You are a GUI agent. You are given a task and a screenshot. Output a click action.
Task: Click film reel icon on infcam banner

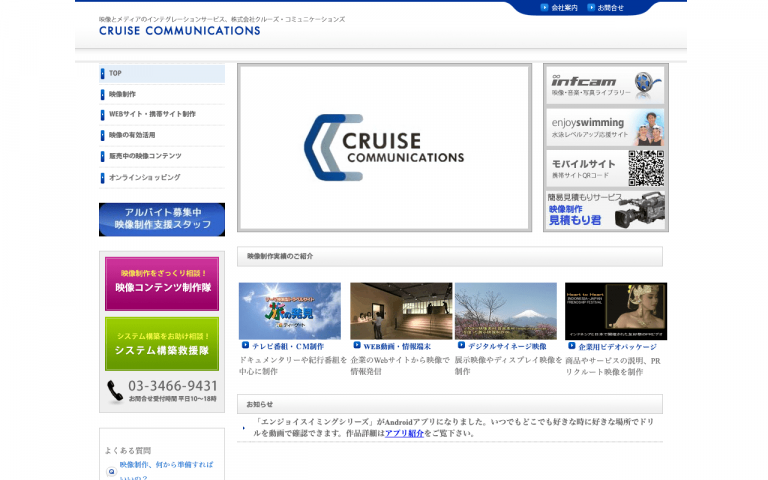[648, 83]
